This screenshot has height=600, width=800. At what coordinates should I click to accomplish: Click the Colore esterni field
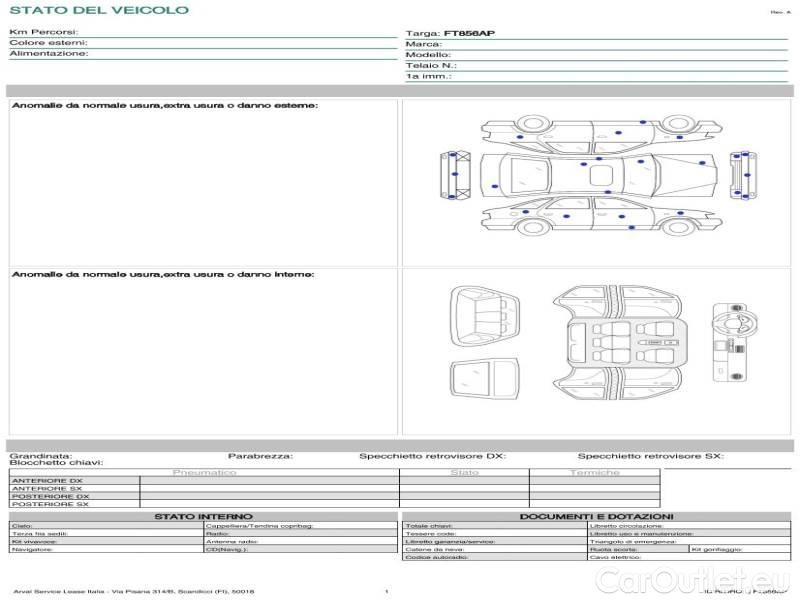click(200, 43)
